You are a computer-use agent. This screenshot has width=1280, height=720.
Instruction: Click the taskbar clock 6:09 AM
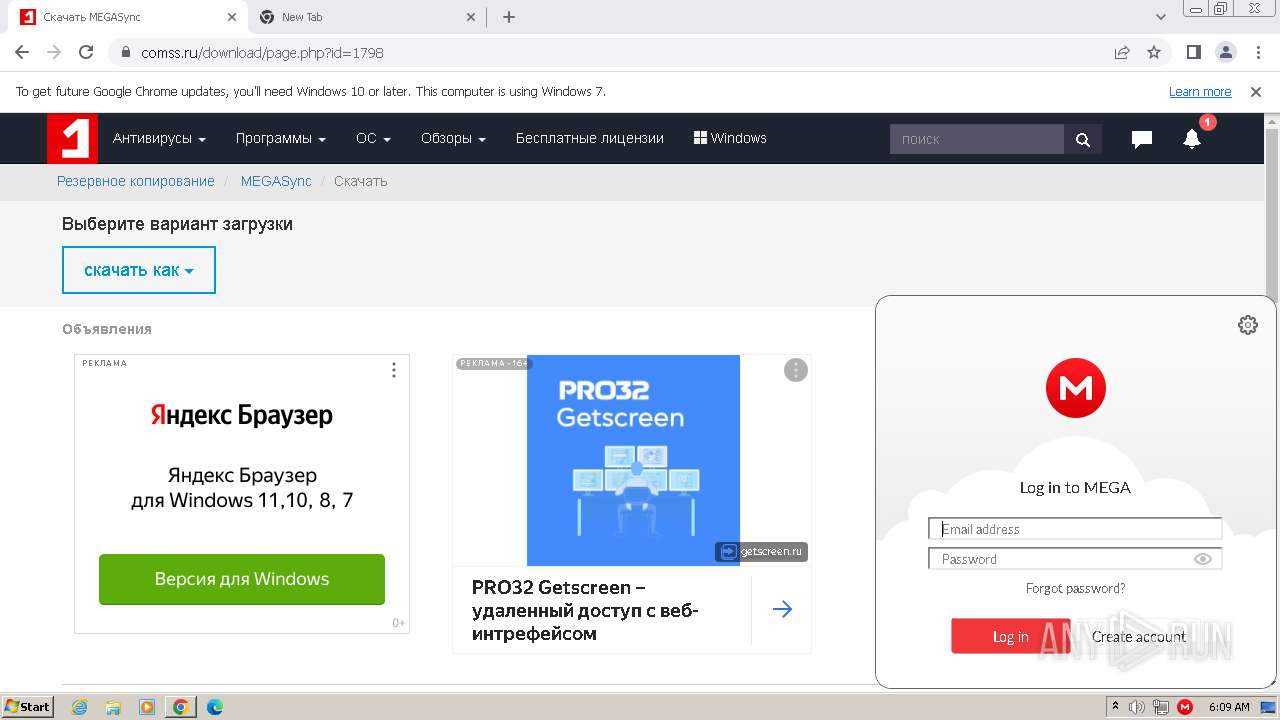(x=1229, y=707)
